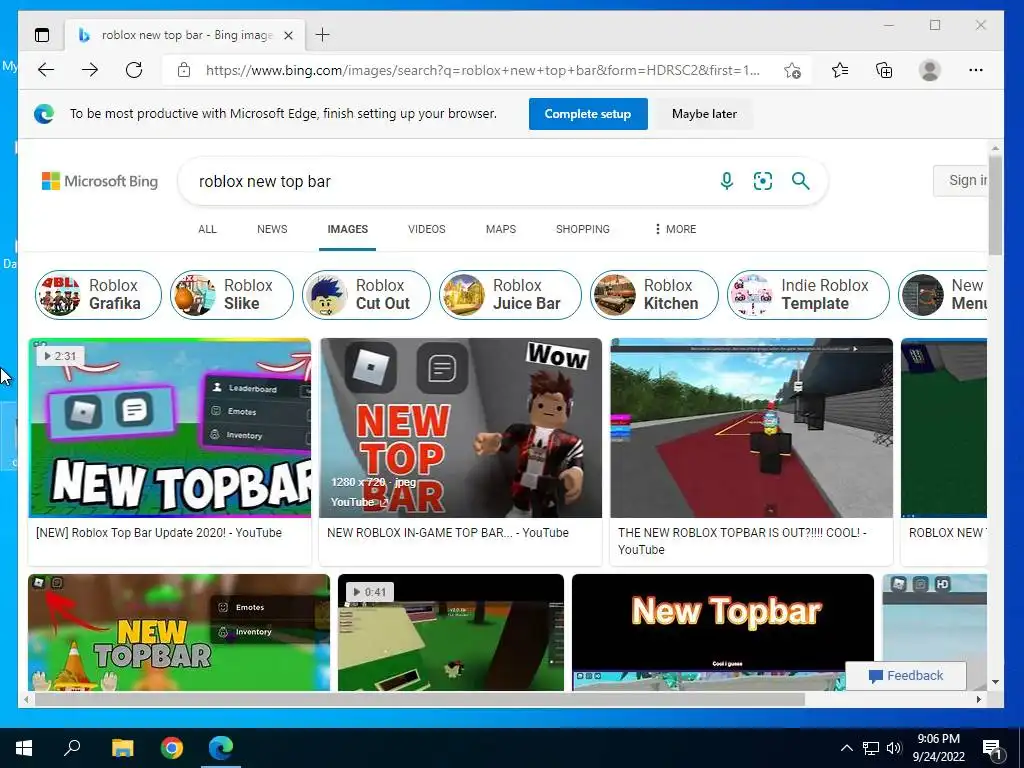Switch to the MAPS tab
This screenshot has height=768, width=1024.
pos(501,229)
